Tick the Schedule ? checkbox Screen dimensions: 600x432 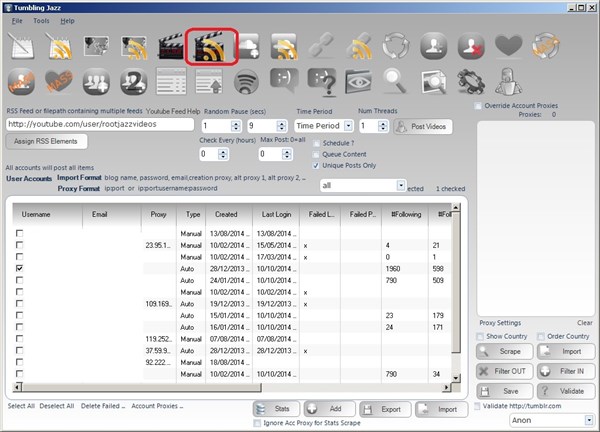coord(316,143)
